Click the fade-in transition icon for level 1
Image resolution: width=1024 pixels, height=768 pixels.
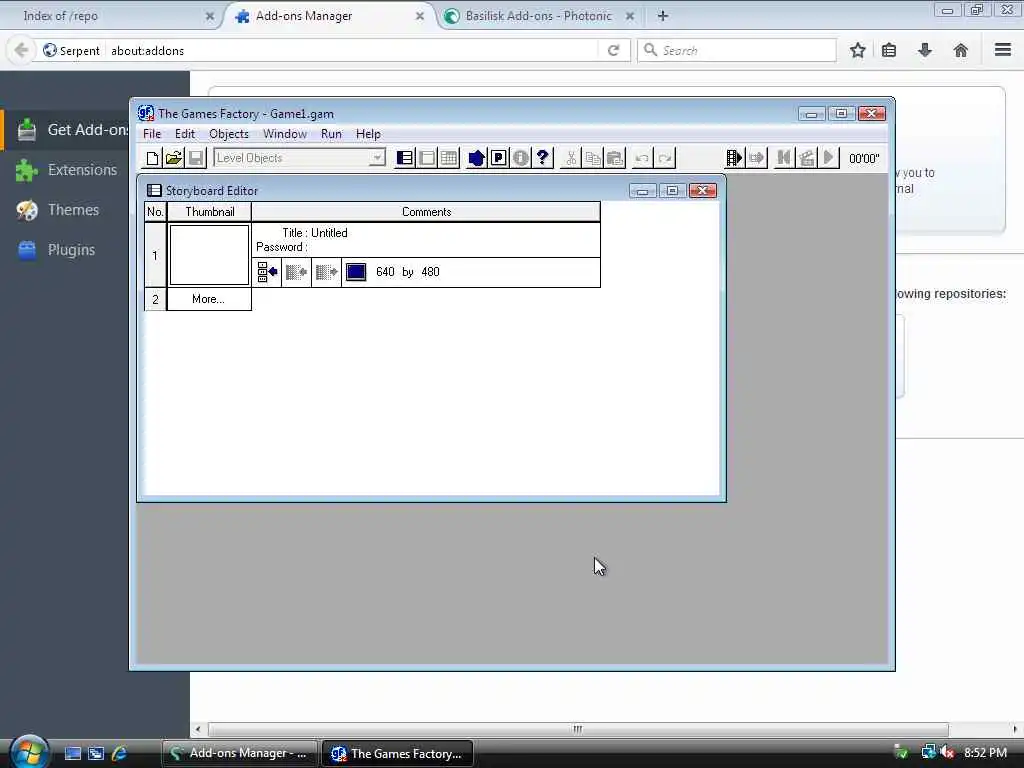pyautogui.click(x=296, y=272)
